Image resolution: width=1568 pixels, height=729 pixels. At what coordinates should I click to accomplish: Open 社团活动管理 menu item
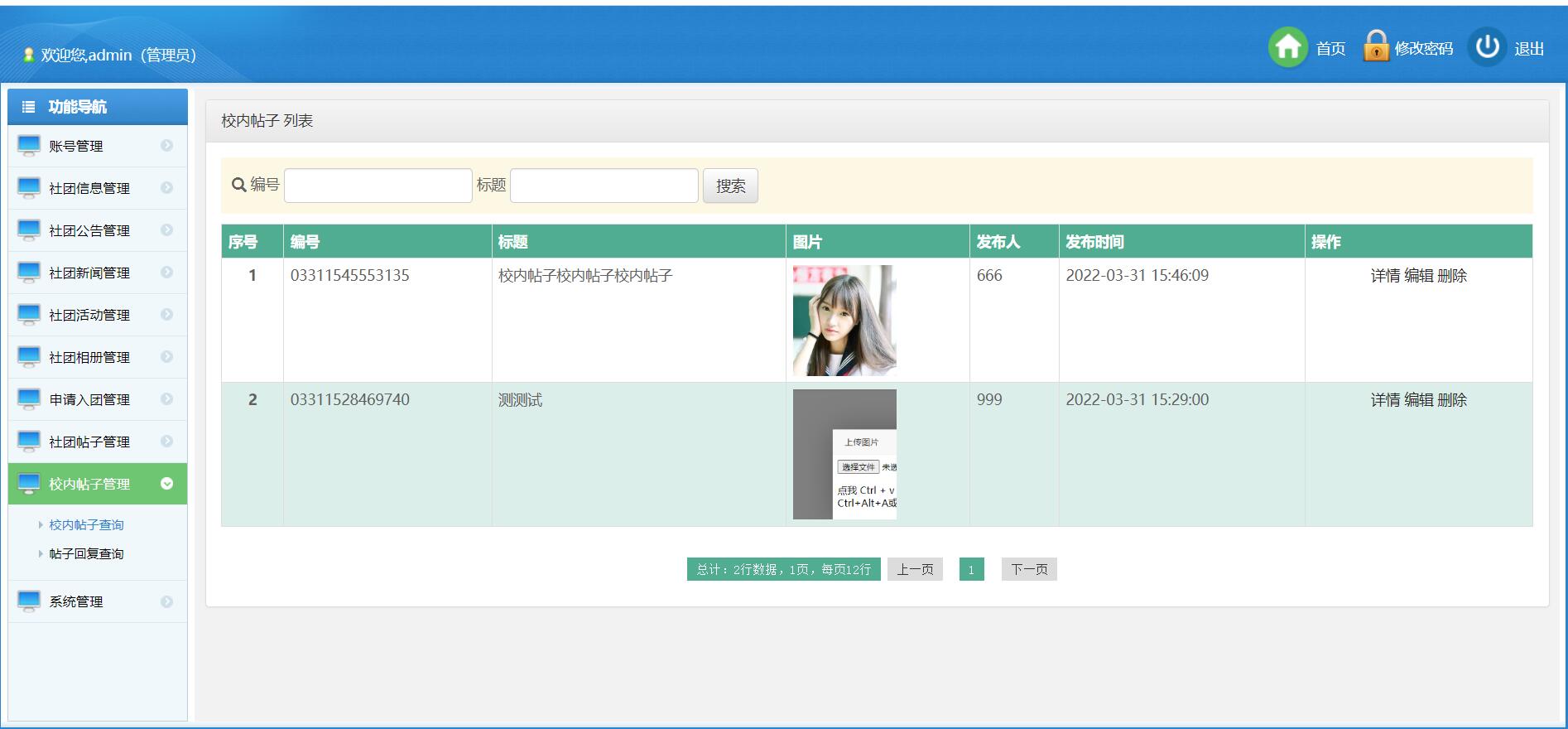[98, 315]
